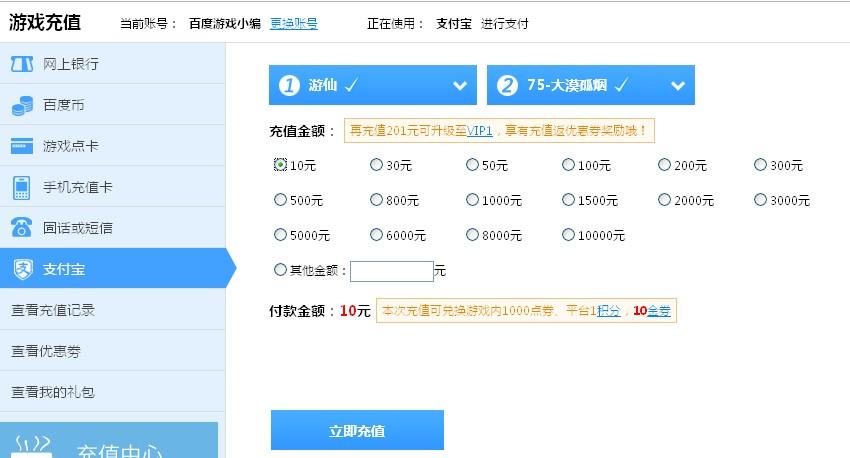Open the VIP1 link in the notice
This screenshot has height=458, width=850.
pyautogui.click(x=479, y=131)
